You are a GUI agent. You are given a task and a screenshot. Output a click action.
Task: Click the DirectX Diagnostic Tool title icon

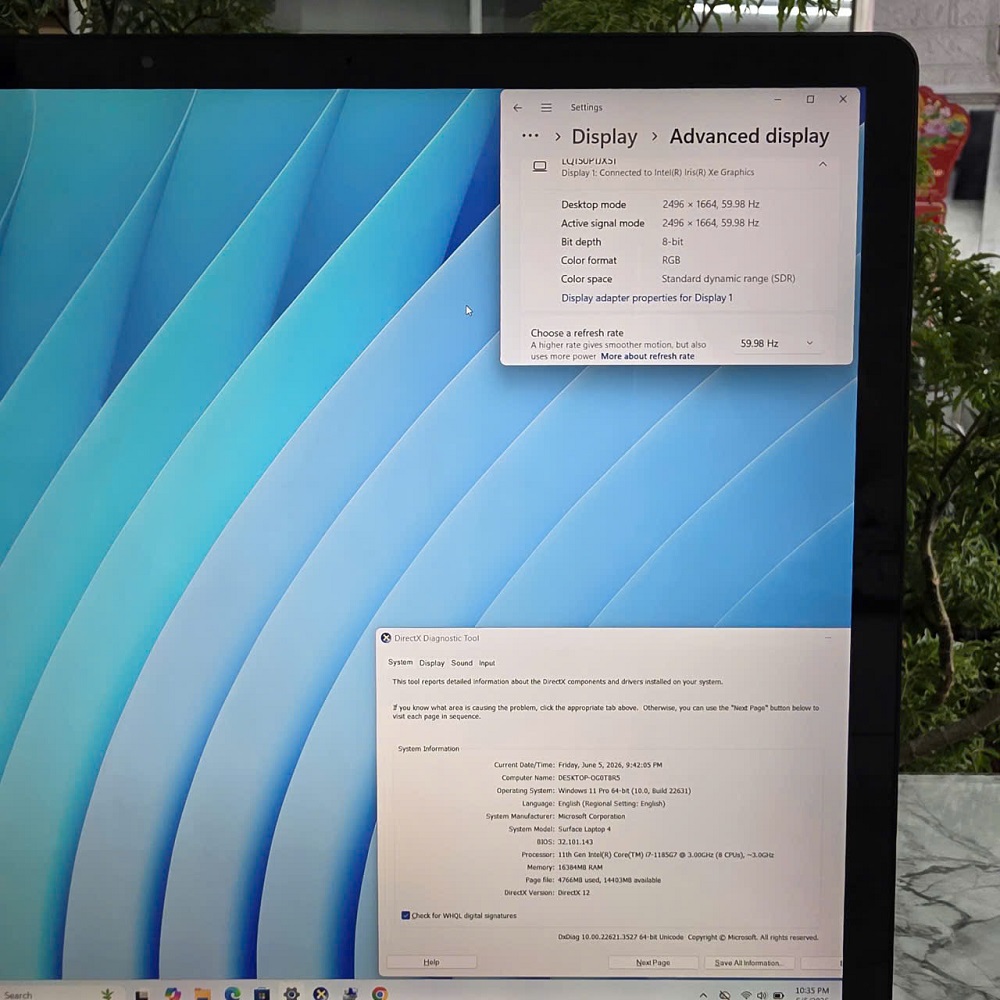point(386,638)
